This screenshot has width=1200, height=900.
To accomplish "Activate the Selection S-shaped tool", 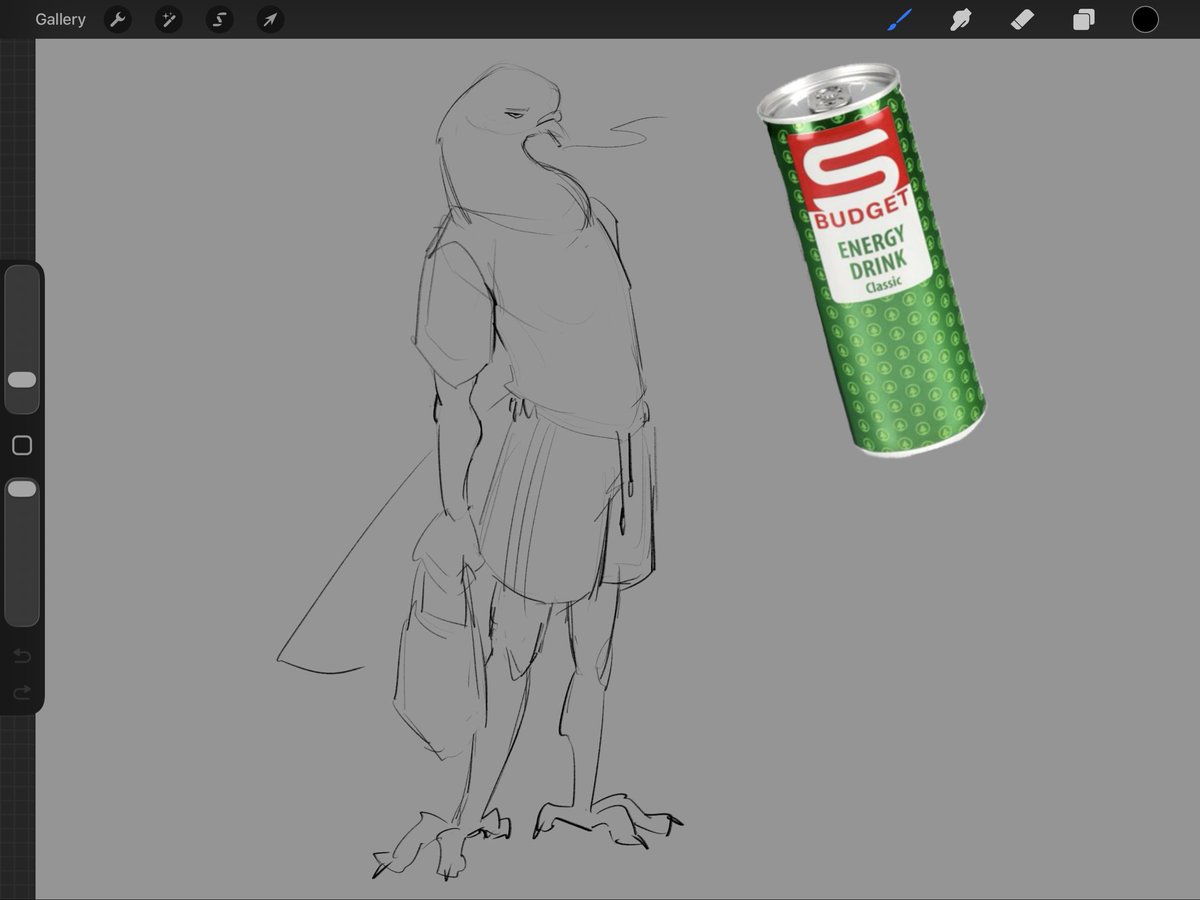I will point(219,19).
